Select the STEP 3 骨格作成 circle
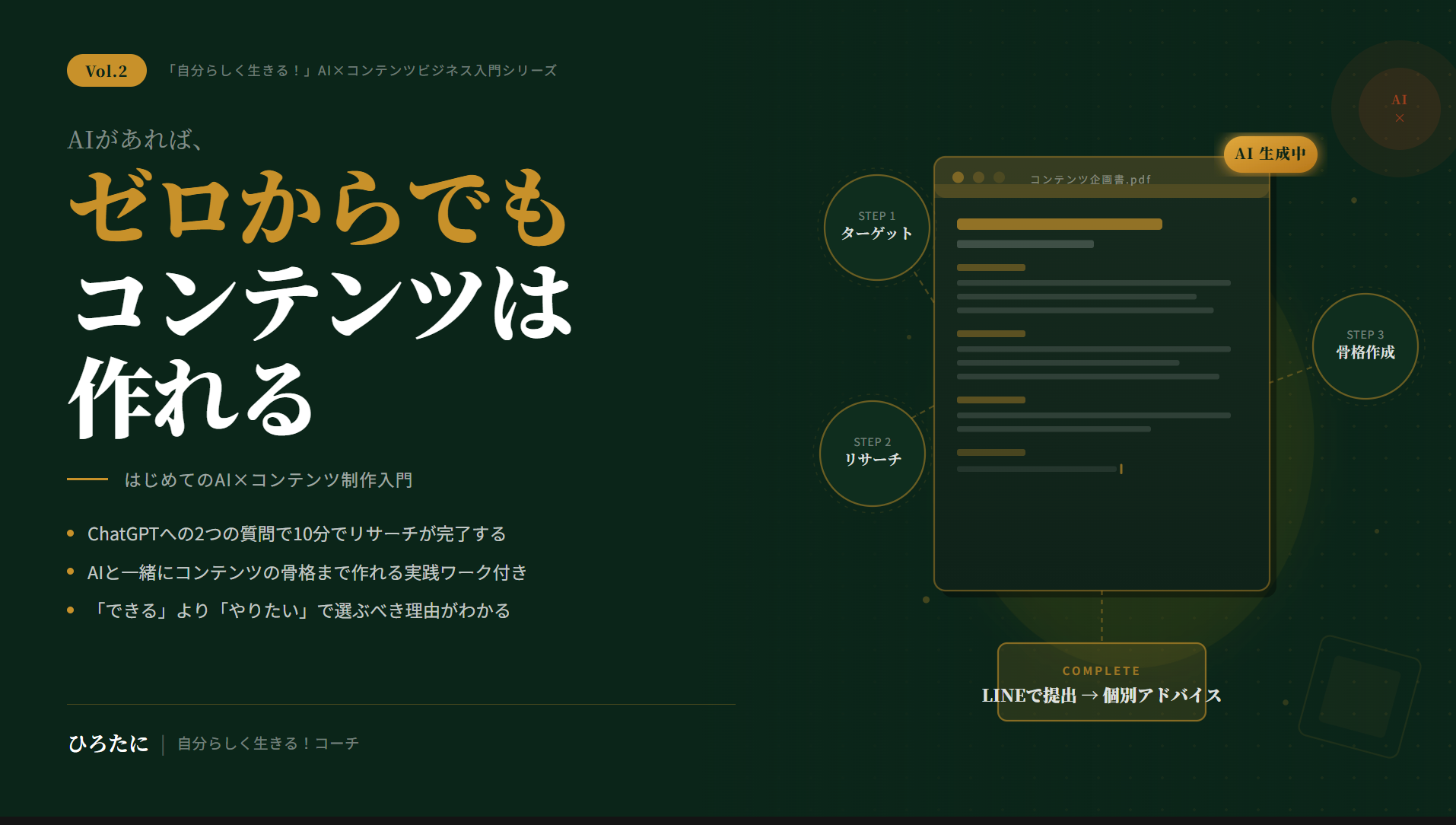The width and height of the screenshot is (1456, 825). point(1365,346)
